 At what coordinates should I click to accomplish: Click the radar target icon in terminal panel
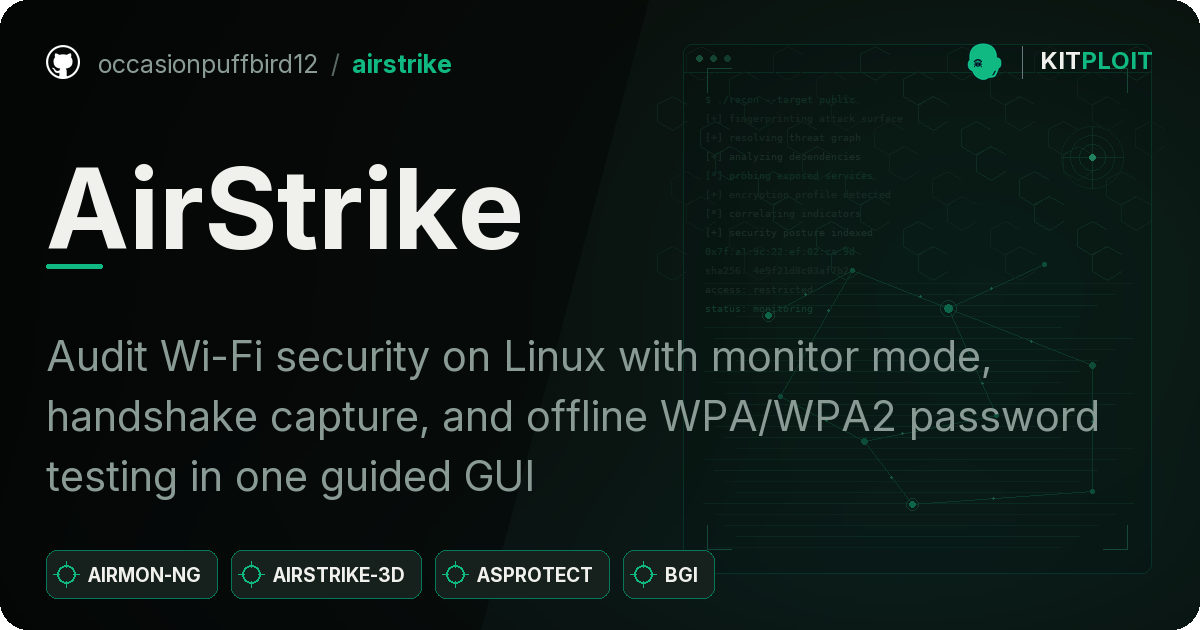click(x=1092, y=157)
